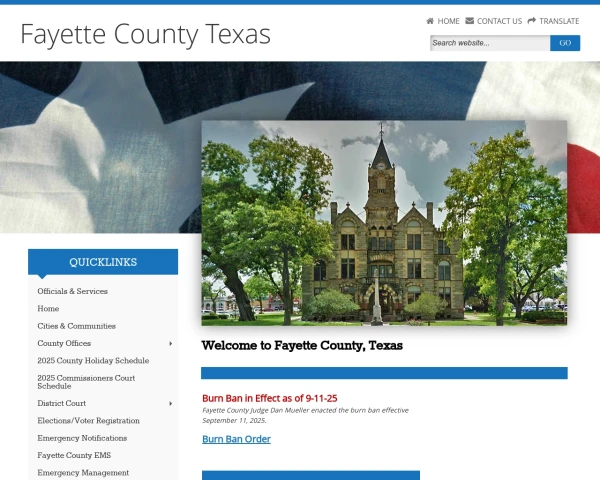Click the Fayette County Texas site title
Image resolution: width=600 pixels, height=480 pixels.
pyautogui.click(x=145, y=34)
